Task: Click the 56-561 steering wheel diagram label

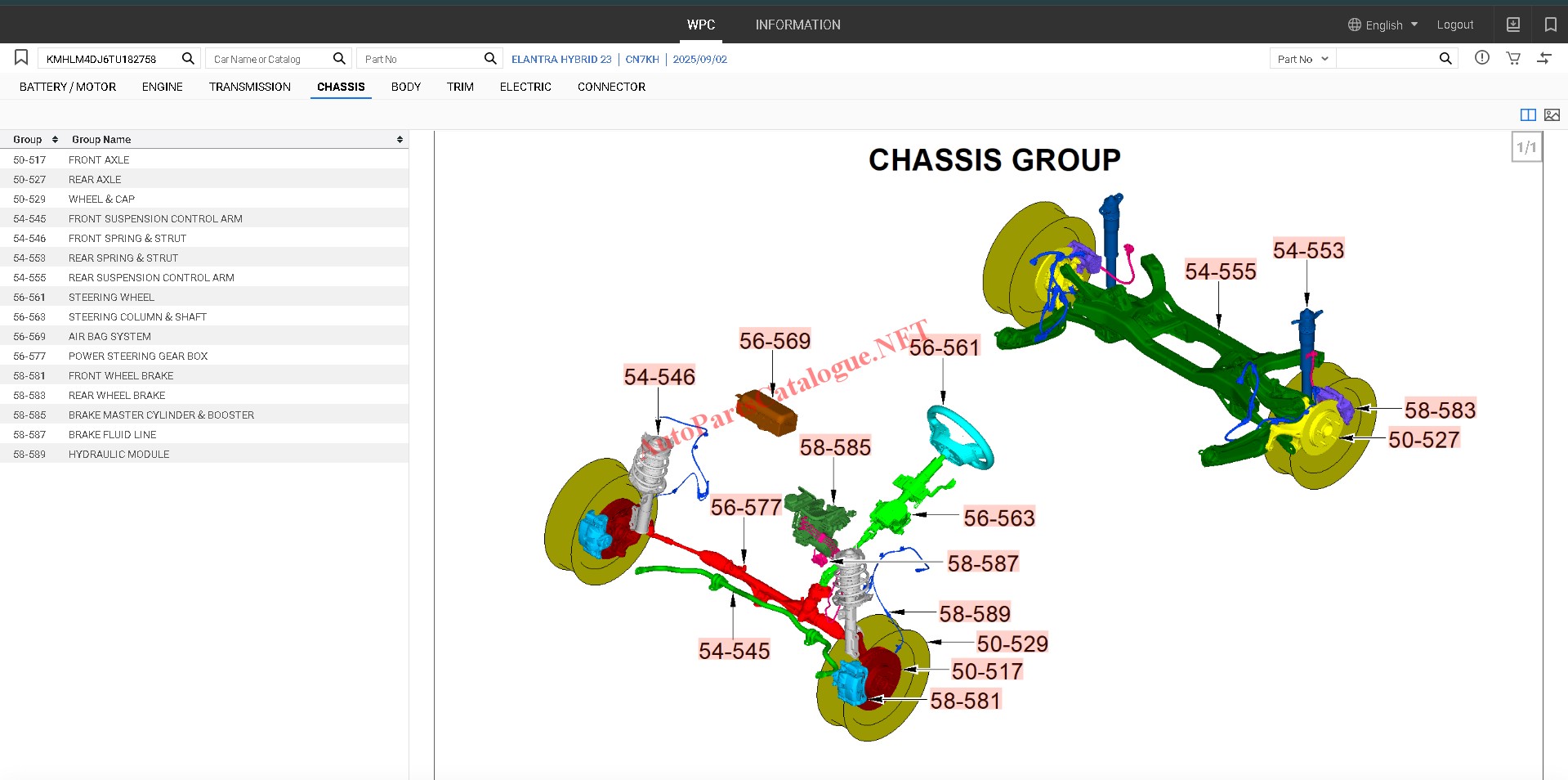Action: 944,347
